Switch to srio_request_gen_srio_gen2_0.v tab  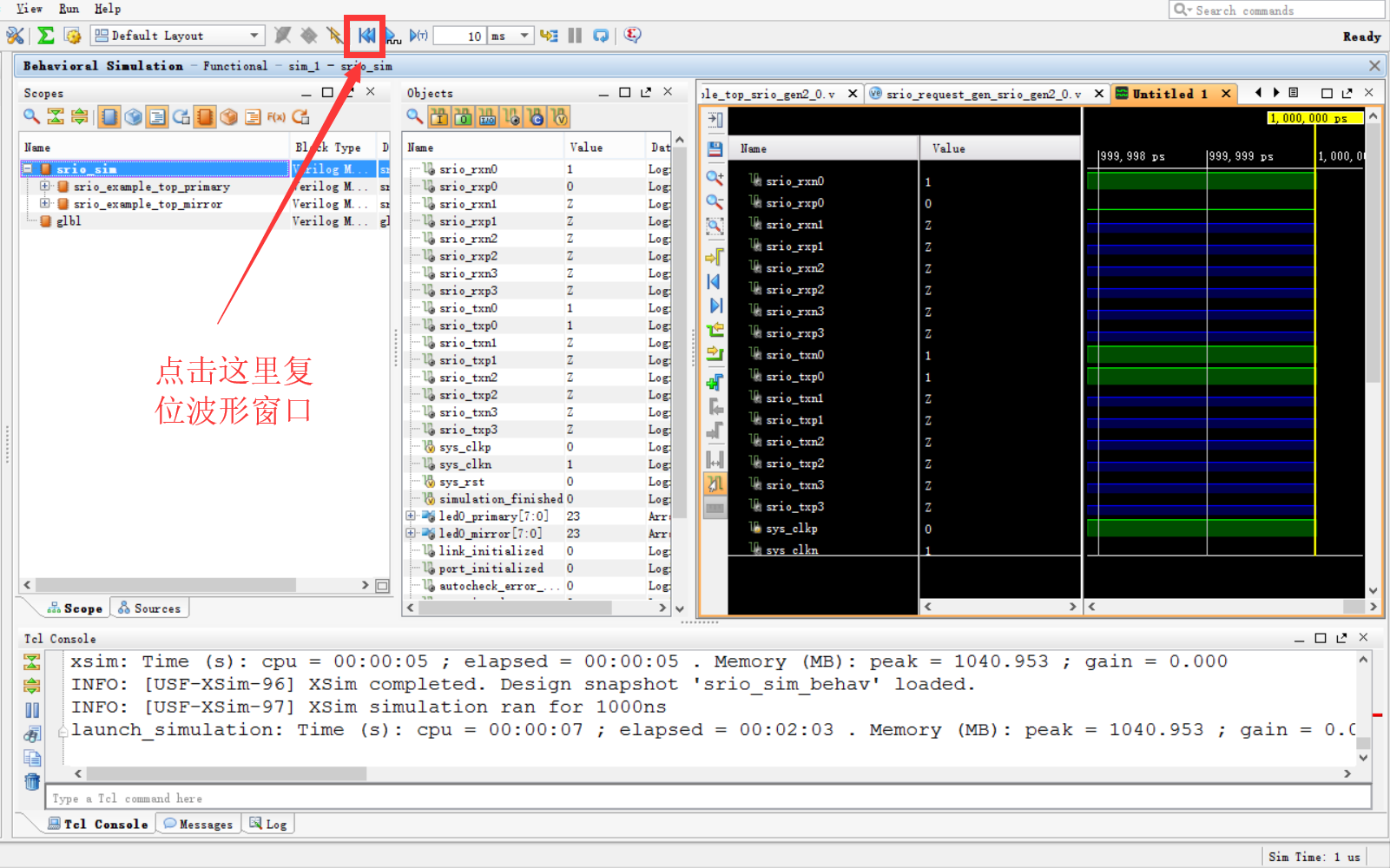986,94
